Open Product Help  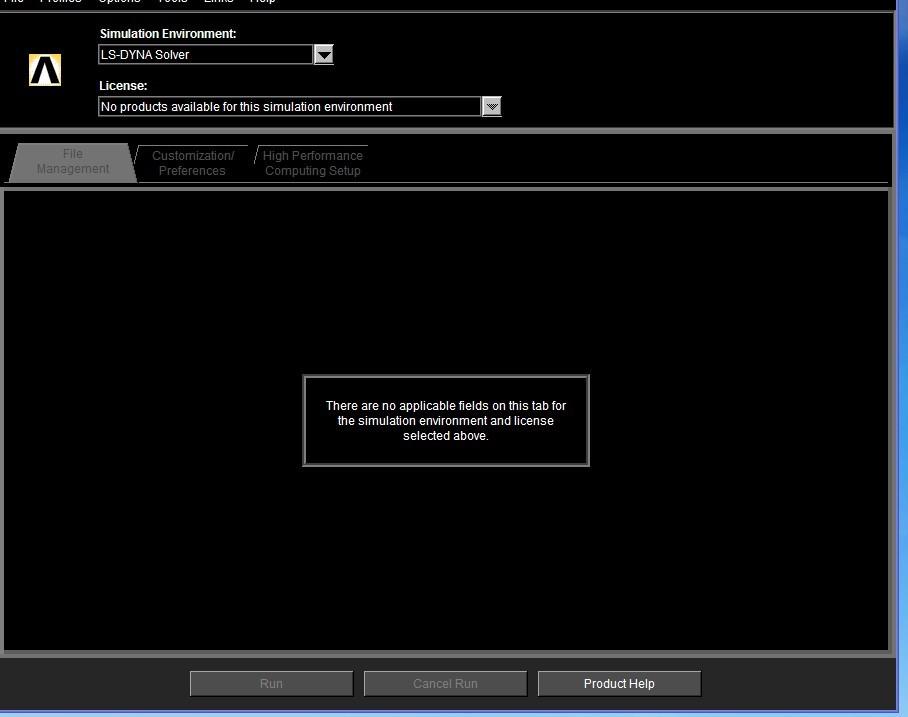click(619, 683)
